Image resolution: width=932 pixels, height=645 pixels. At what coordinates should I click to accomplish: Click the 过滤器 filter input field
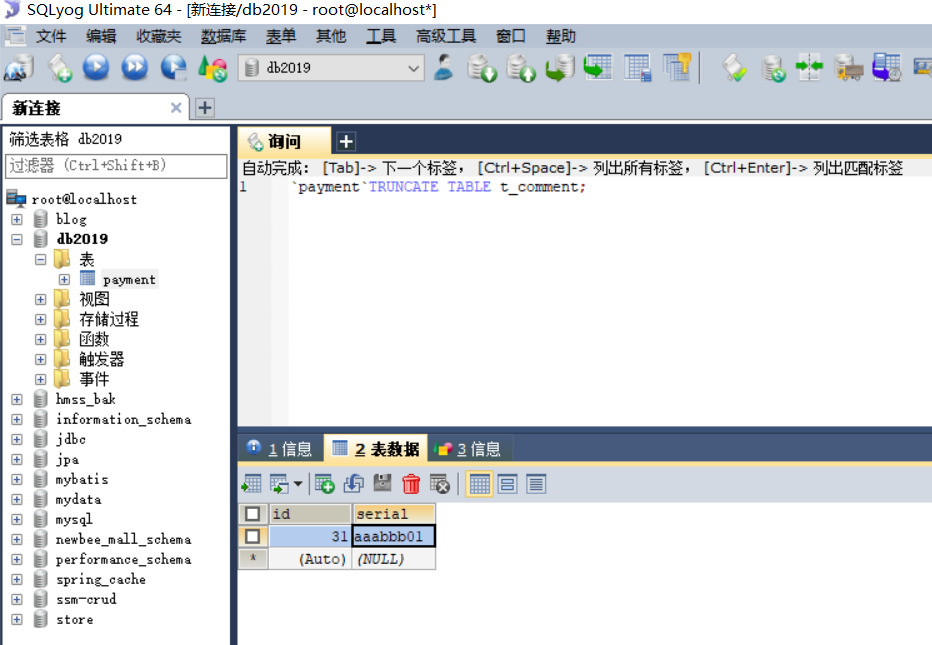(x=117, y=165)
